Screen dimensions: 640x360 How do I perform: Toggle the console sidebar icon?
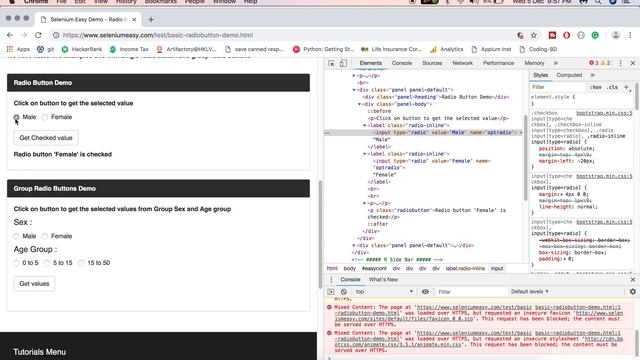point(331,292)
